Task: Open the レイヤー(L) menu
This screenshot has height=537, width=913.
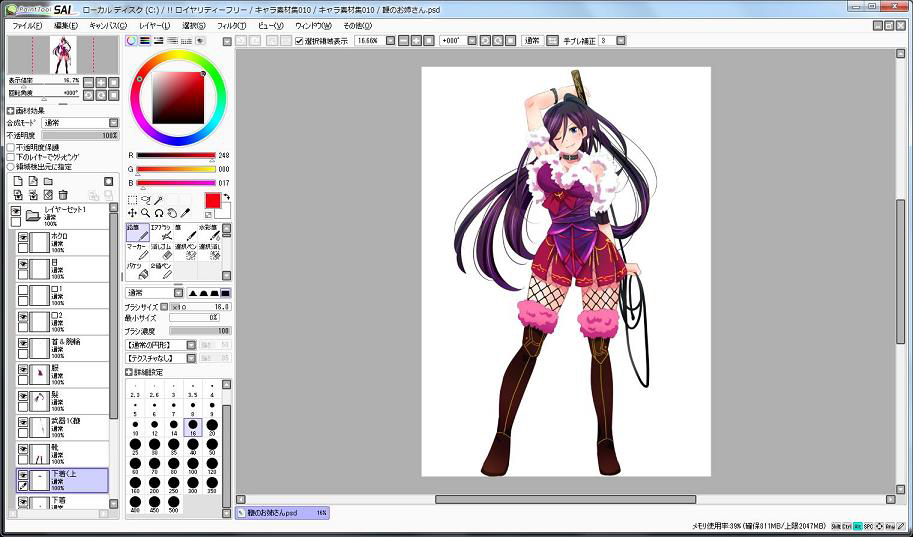Action: (x=154, y=25)
